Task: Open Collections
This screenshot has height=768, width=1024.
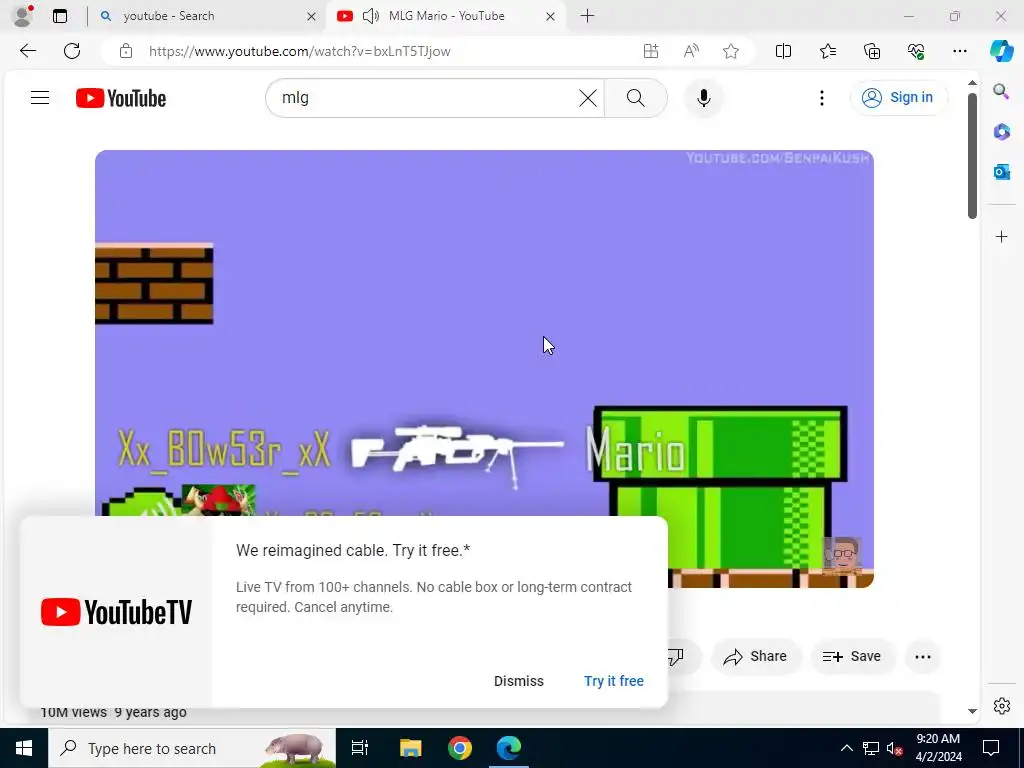Action: click(872, 51)
